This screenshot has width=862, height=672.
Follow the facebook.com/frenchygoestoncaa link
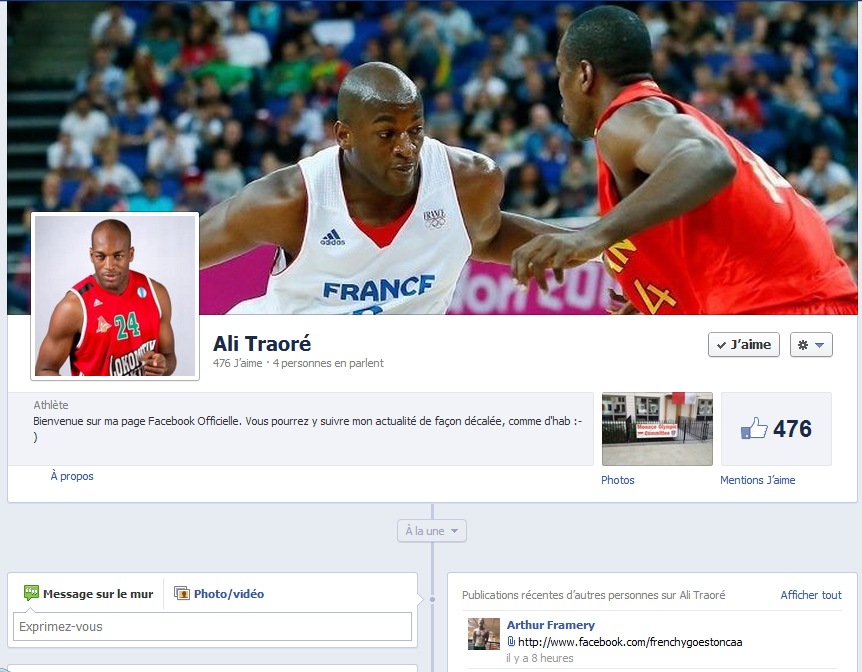click(x=630, y=642)
